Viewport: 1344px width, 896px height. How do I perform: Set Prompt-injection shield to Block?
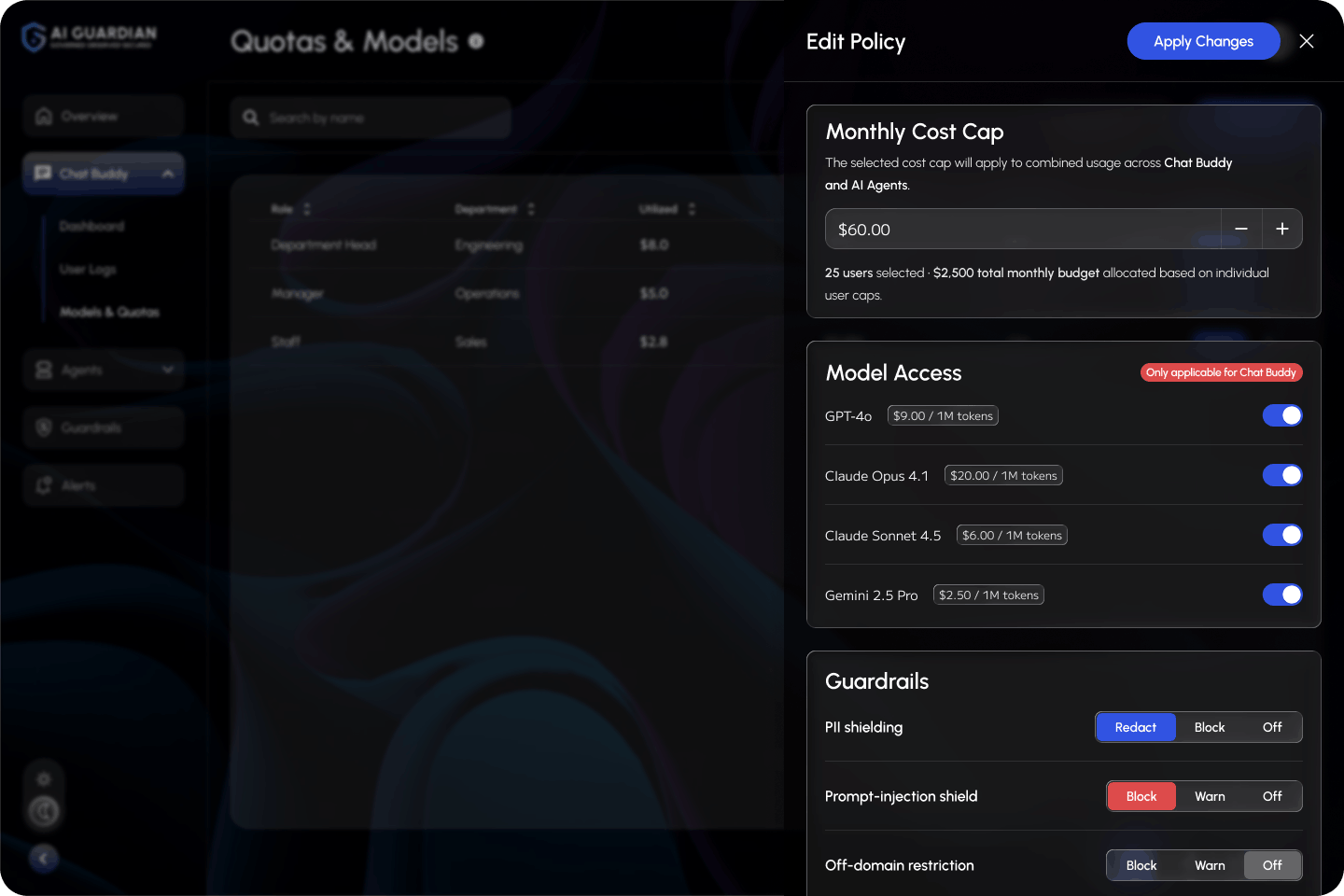[1141, 796]
